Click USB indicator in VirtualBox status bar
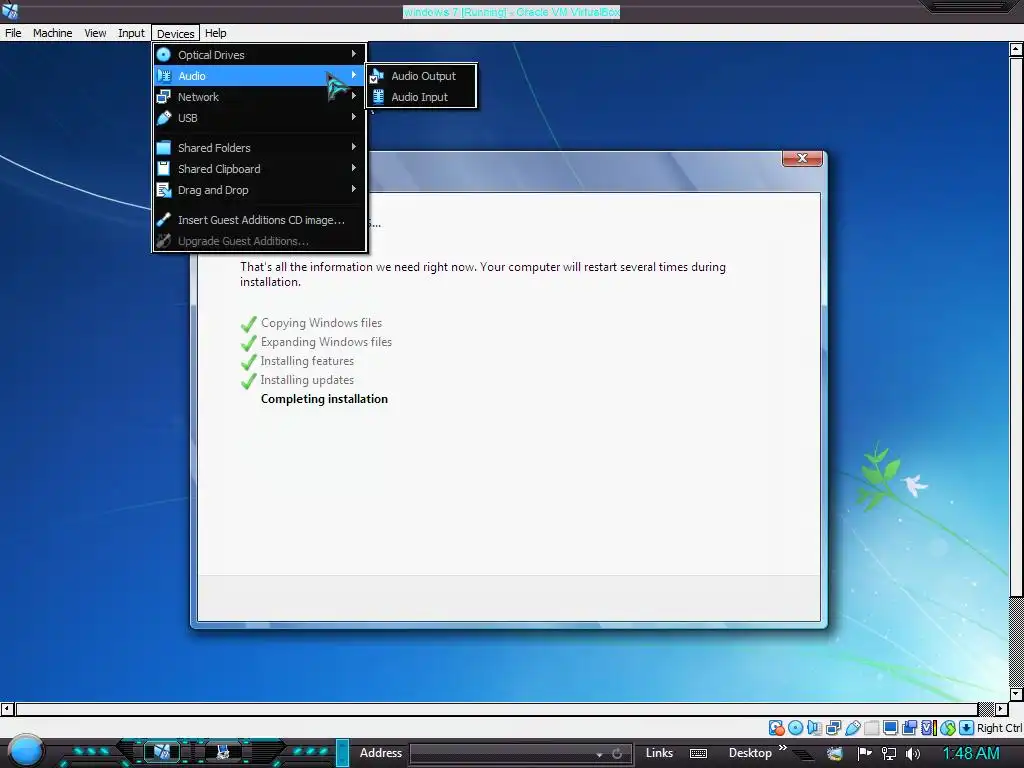Image resolution: width=1024 pixels, height=768 pixels. pyautogui.click(x=852, y=728)
